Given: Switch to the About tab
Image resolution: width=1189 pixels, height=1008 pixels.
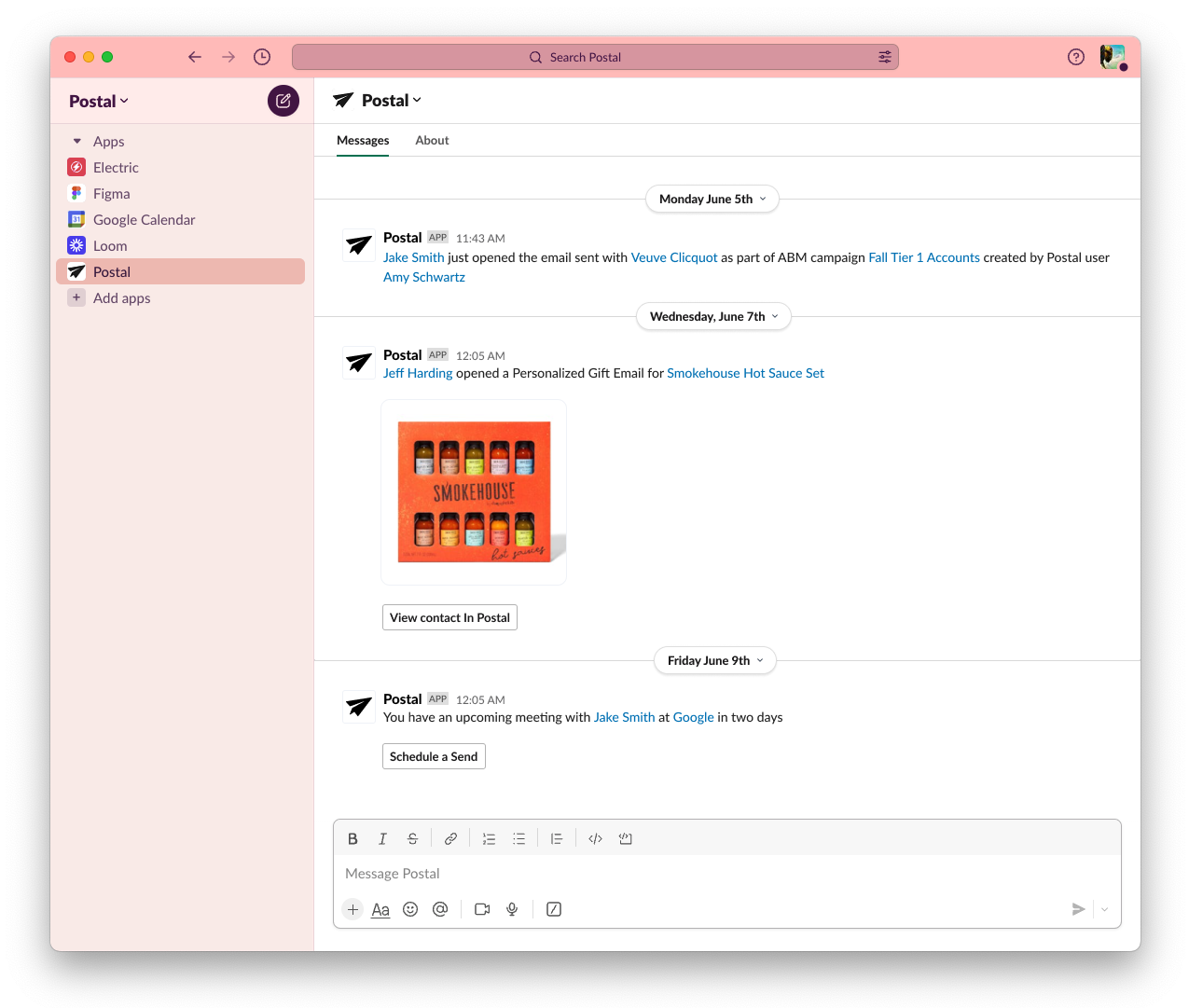Looking at the screenshot, I should tap(432, 141).
